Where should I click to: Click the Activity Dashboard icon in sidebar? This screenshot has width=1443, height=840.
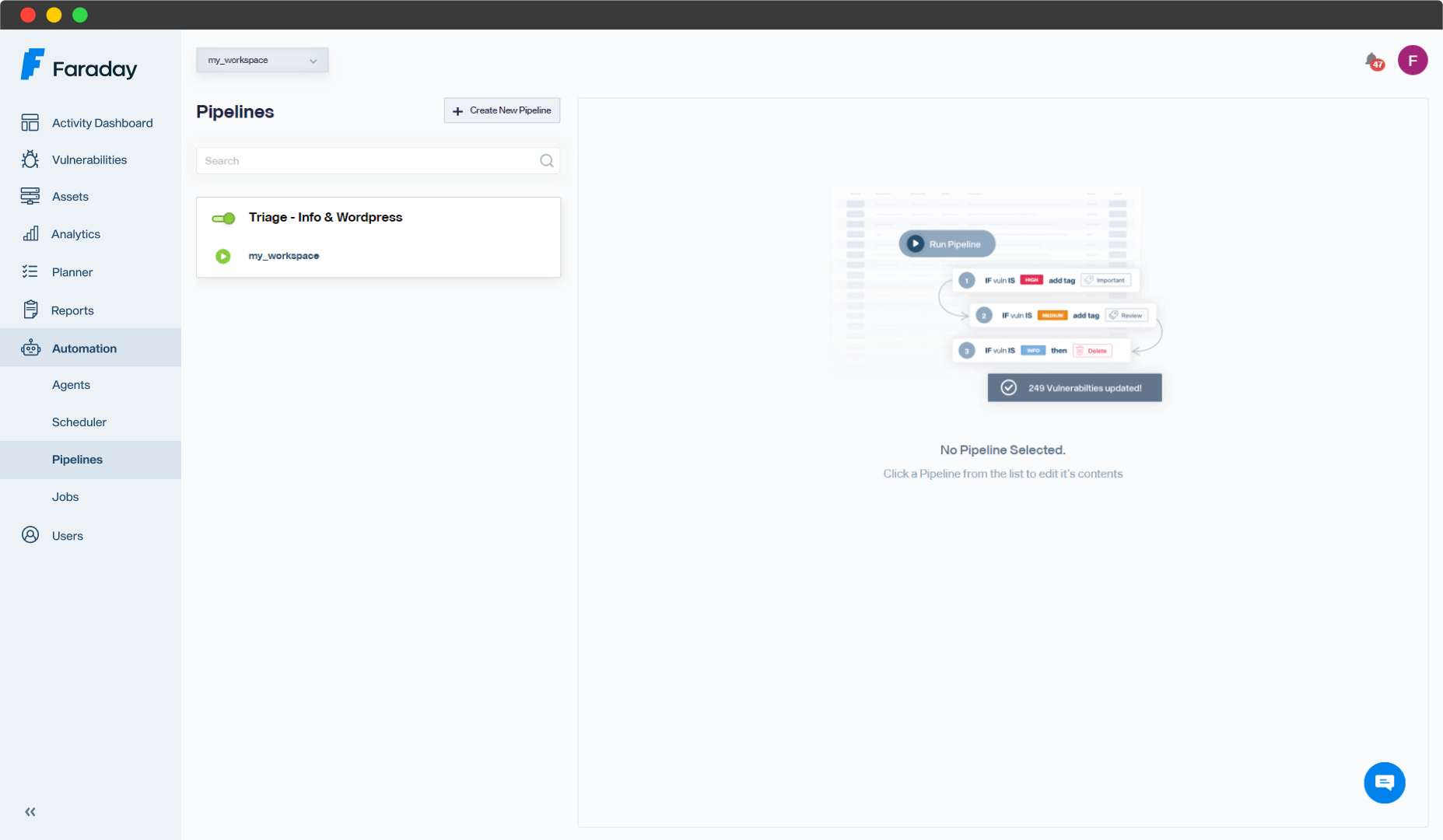30,123
